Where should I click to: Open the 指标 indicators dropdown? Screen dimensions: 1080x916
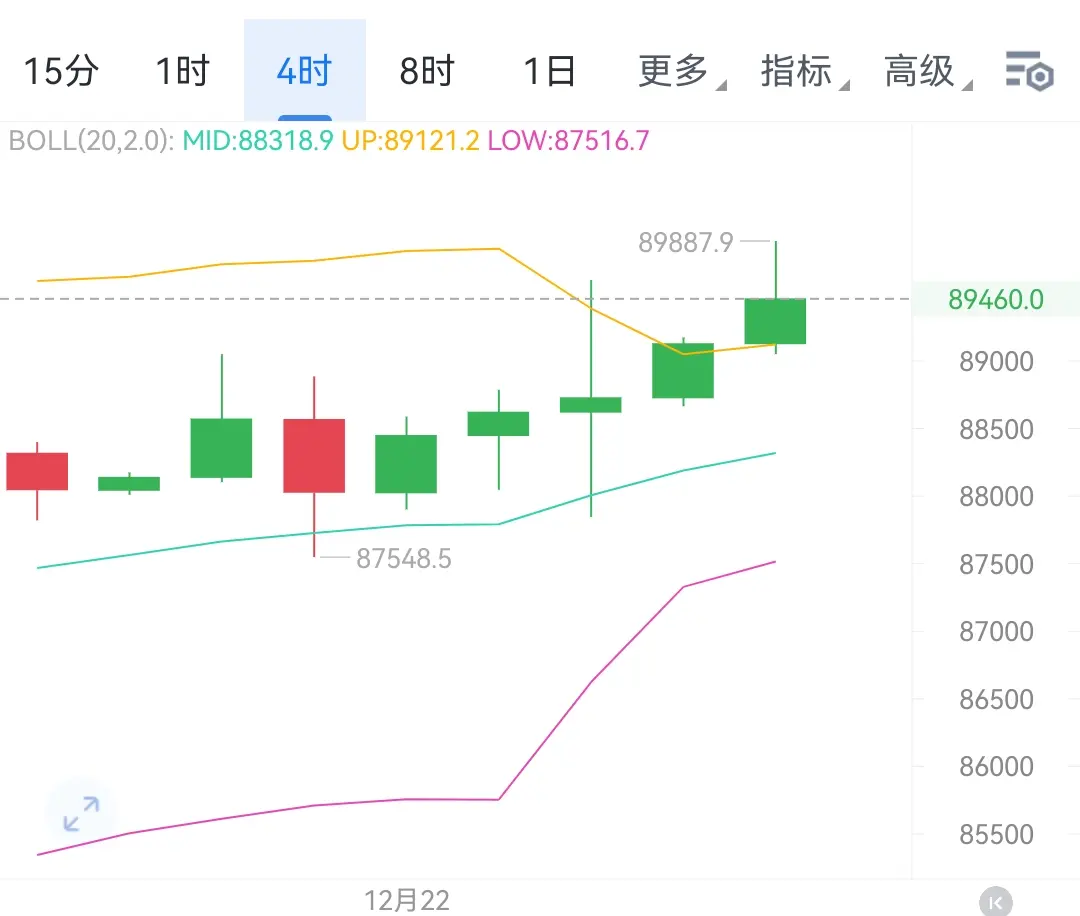click(804, 71)
